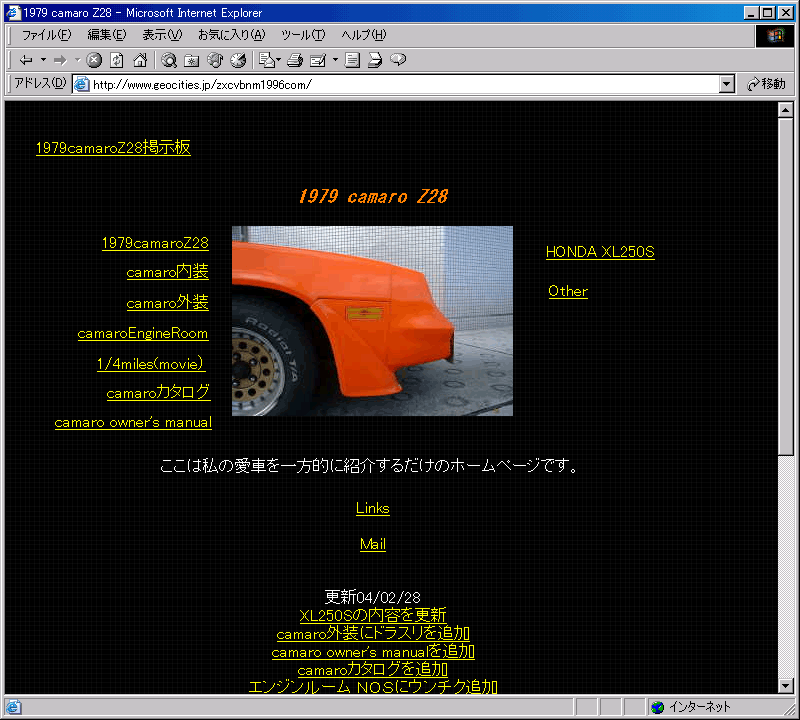Click the Discuss document toolbar icon
The height and width of the screenshot is (720, 800).
[352, 60]
